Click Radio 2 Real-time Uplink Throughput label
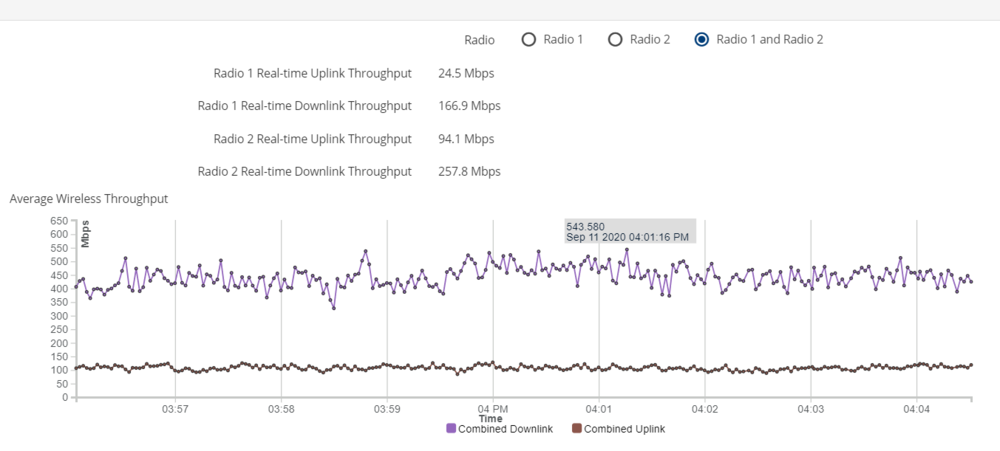The height and width of the screenshot is (451, 1000). coord(312,139)
